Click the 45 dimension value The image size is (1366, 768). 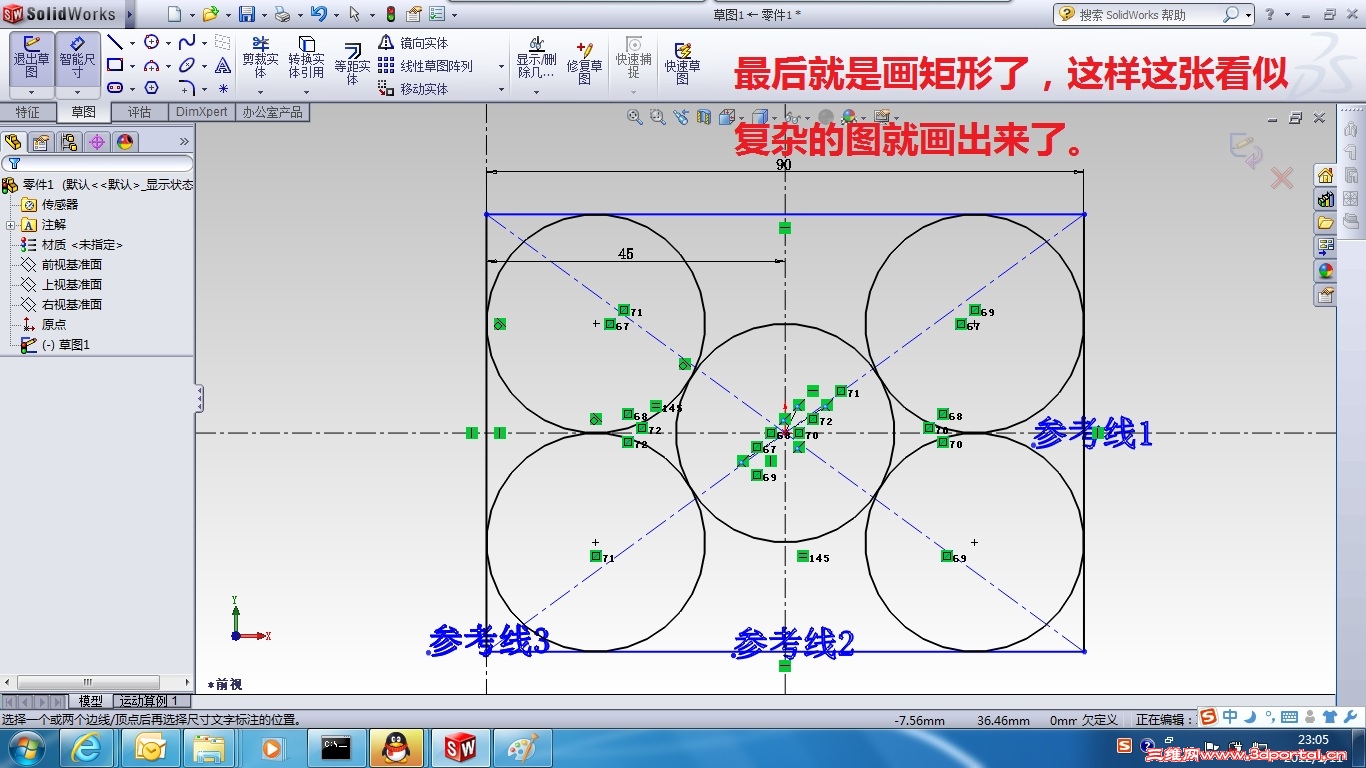(x=626, y=254)
